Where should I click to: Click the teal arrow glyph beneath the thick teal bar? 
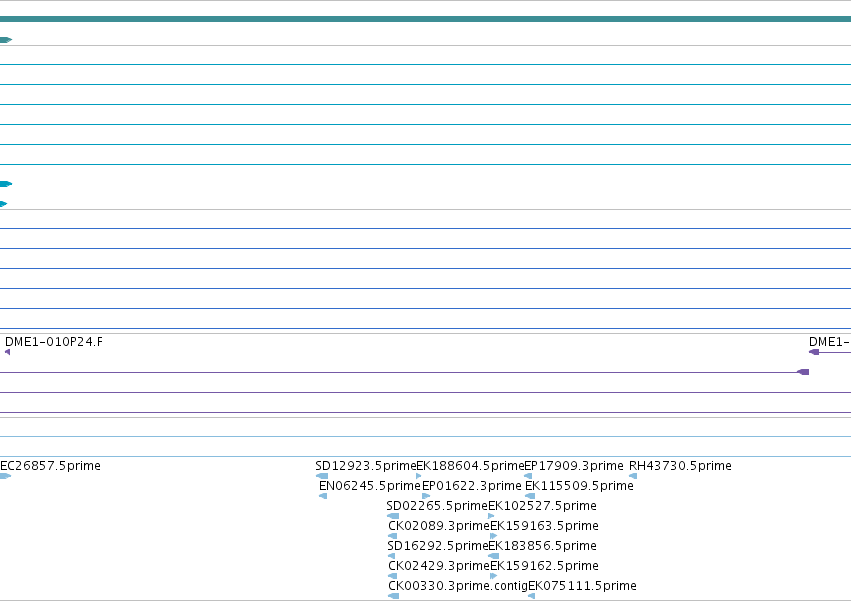[x=6, y=40]
